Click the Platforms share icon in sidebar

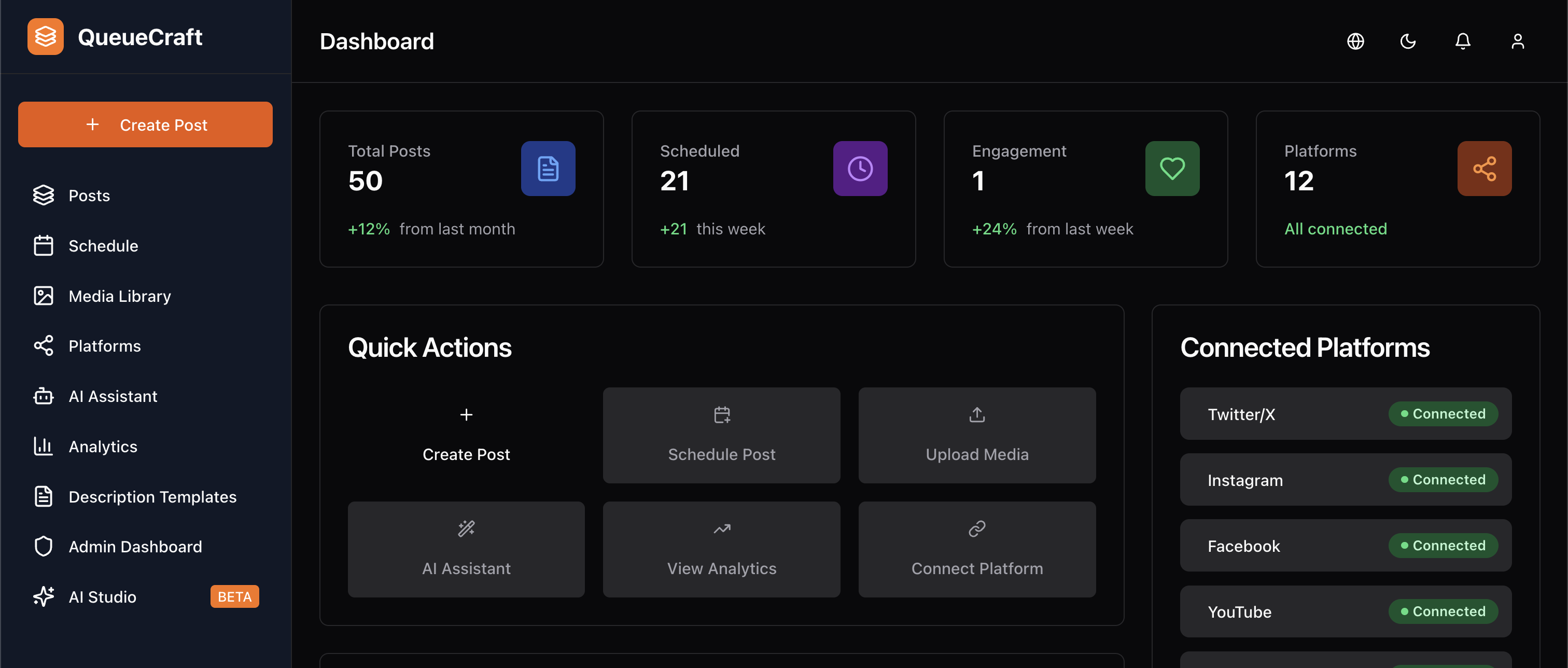pyautogui.click(x=43, y=346)
